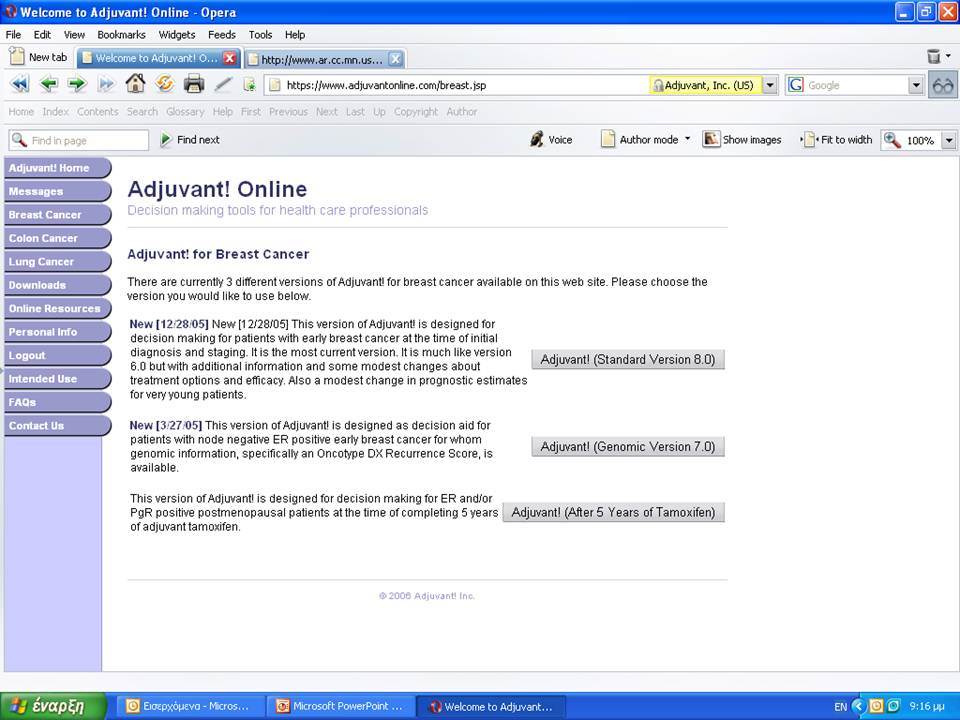960x720 pixels.
Task: Open the Bookmarks menu
Action: pyautogui.click(x=121, y=35)
